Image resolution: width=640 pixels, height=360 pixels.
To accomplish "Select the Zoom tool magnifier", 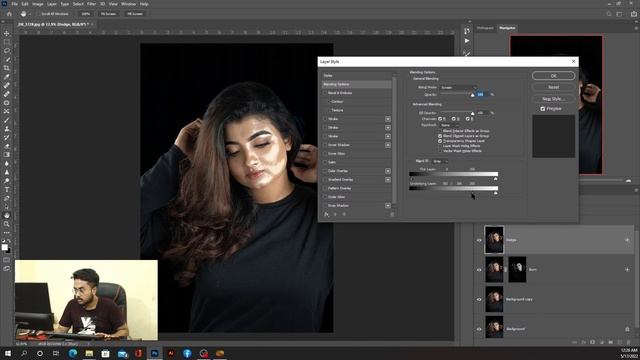I will 7,224.
